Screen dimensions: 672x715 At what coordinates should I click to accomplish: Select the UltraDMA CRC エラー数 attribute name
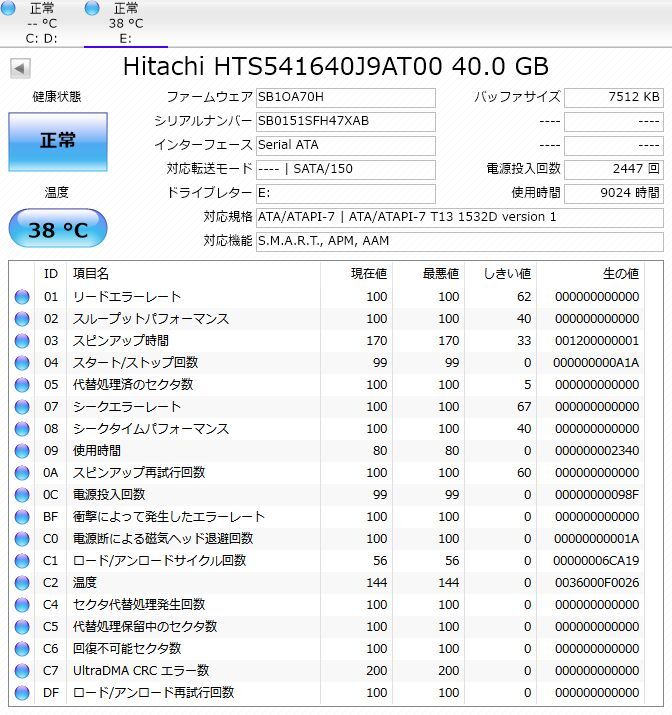(x=141, y=671)
